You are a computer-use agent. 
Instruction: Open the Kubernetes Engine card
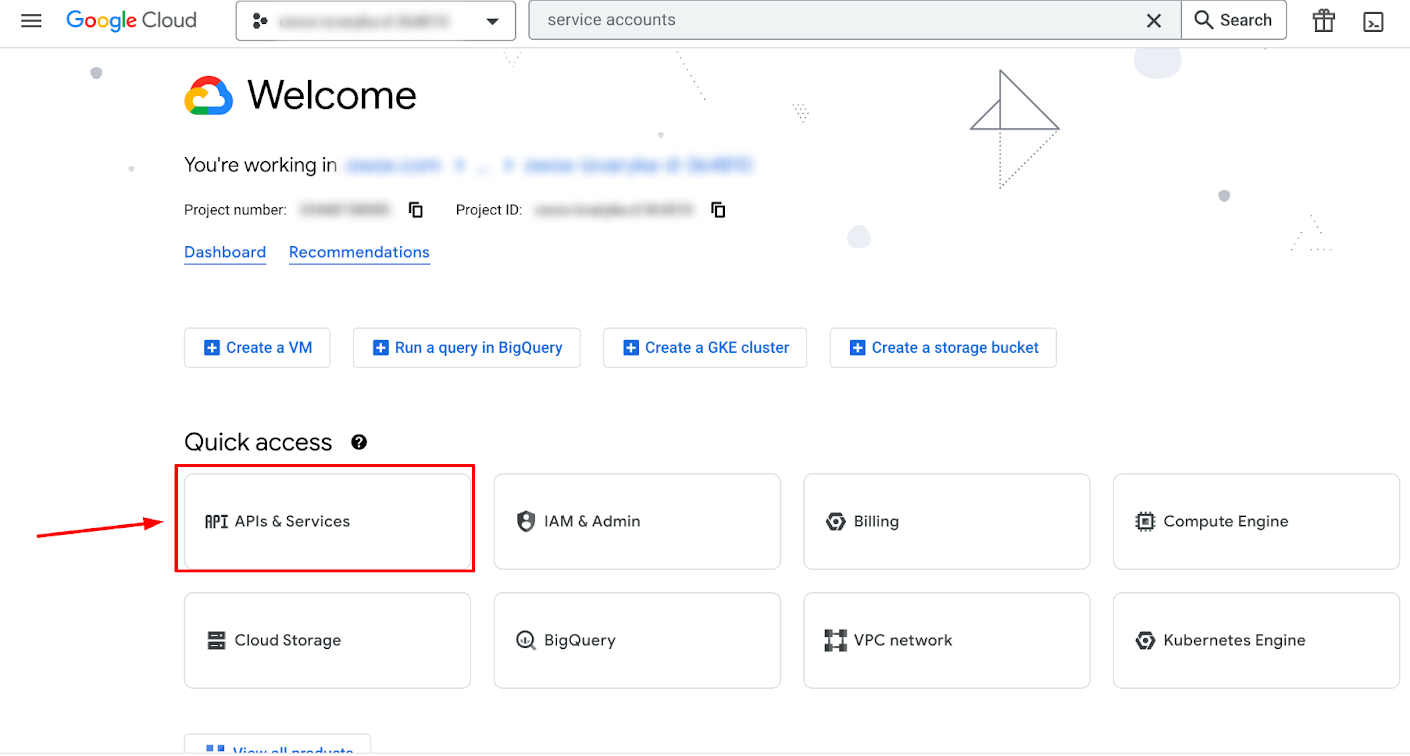click(1256, 640)
